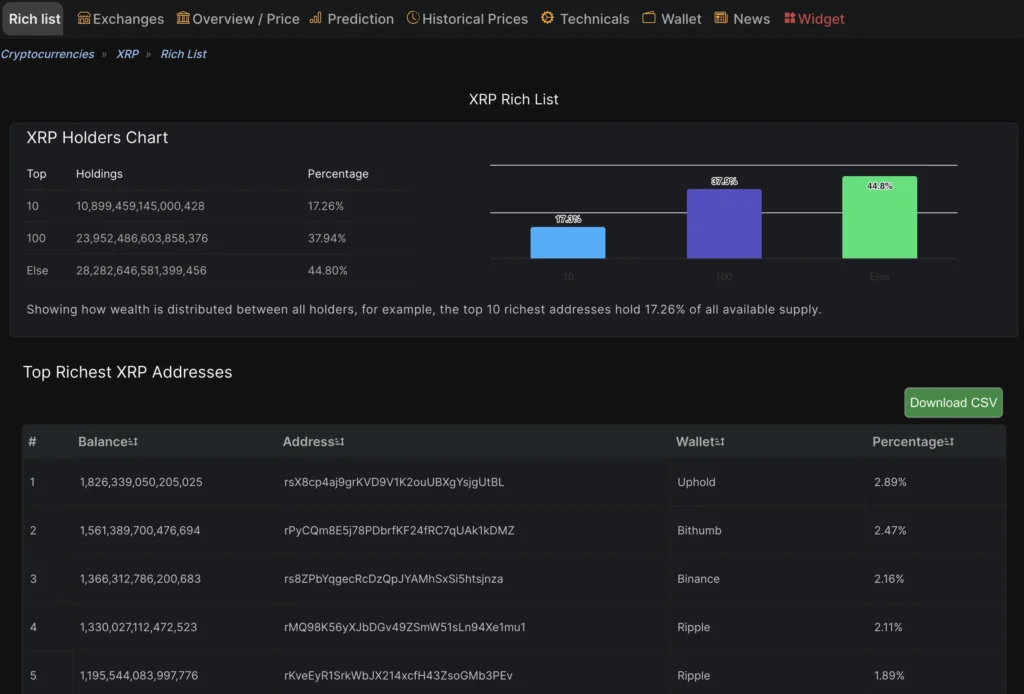Click the Download CSV button
The image size is (1024, 694).
point(953,402)
